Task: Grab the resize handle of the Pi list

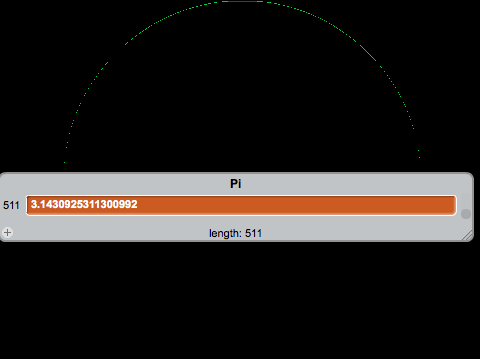Action: 467,235
